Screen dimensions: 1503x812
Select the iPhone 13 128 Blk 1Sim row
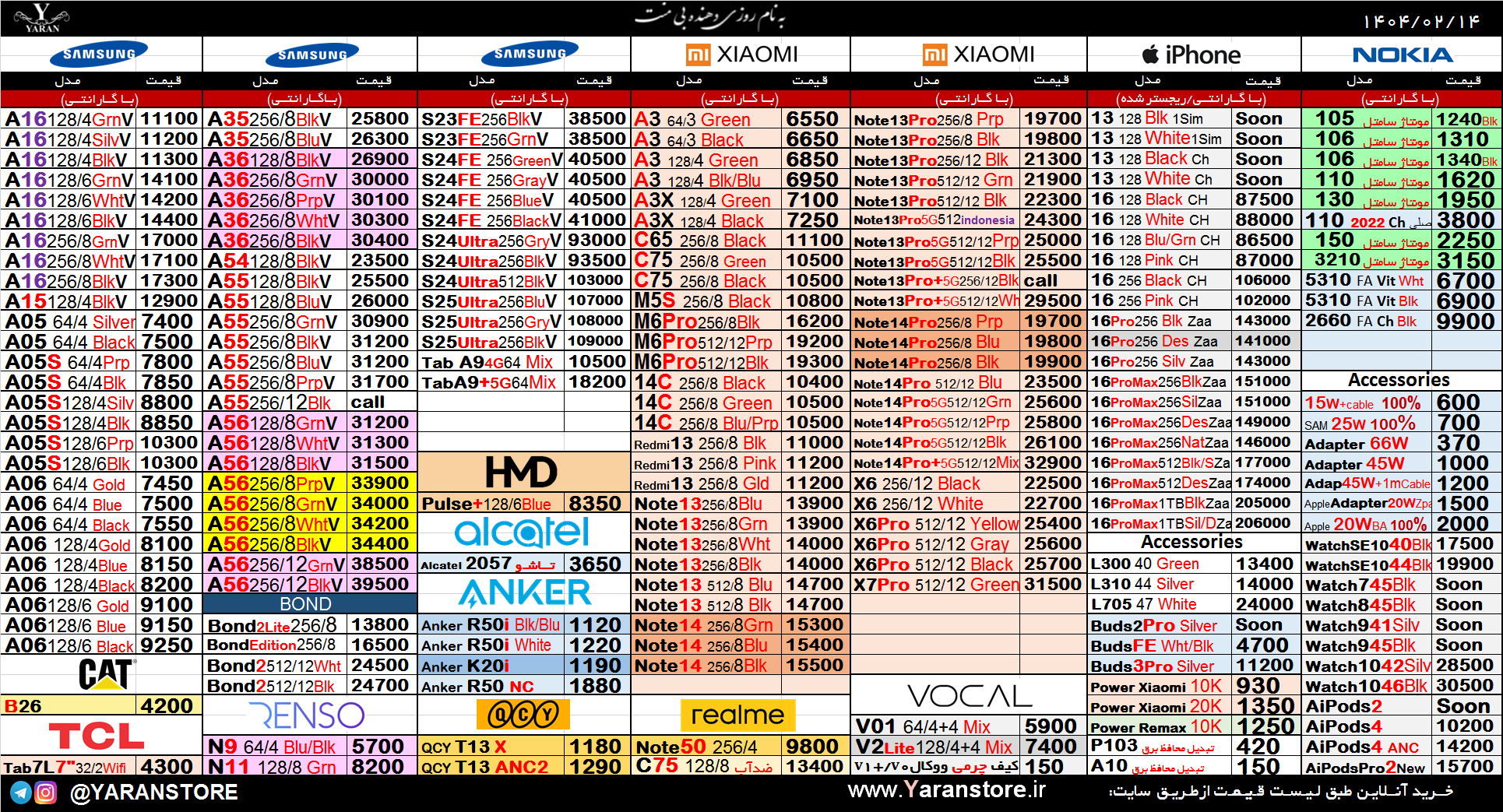click(1194, 118)
